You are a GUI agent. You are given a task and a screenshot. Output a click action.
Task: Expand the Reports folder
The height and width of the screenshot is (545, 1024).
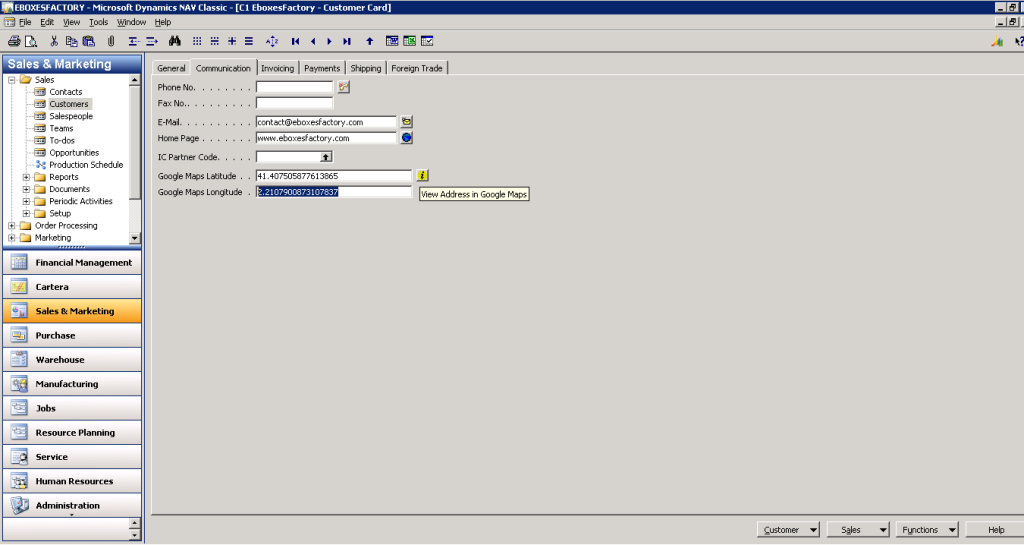[x=26, y=177]
